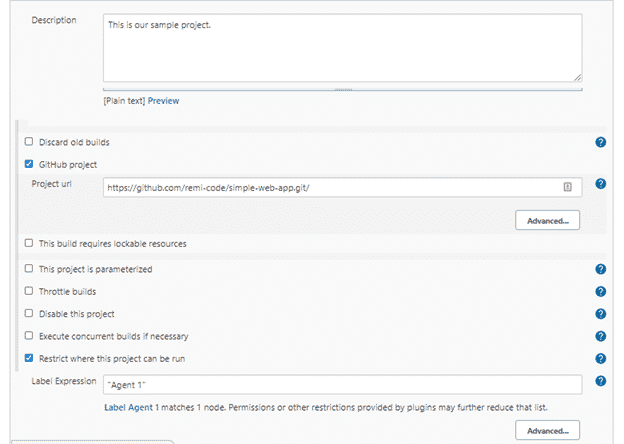Enable This project is parameterized option

tap(29, 269)
